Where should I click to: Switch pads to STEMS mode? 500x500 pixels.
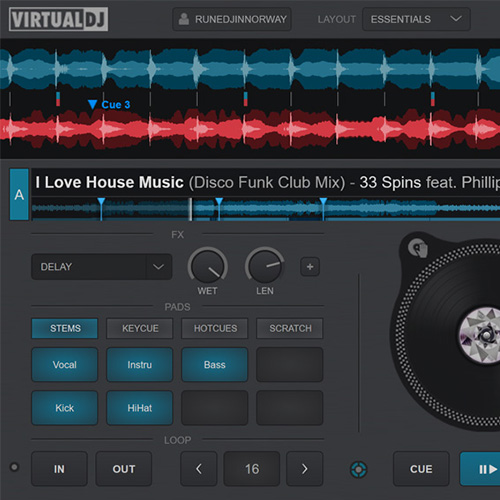65,328
